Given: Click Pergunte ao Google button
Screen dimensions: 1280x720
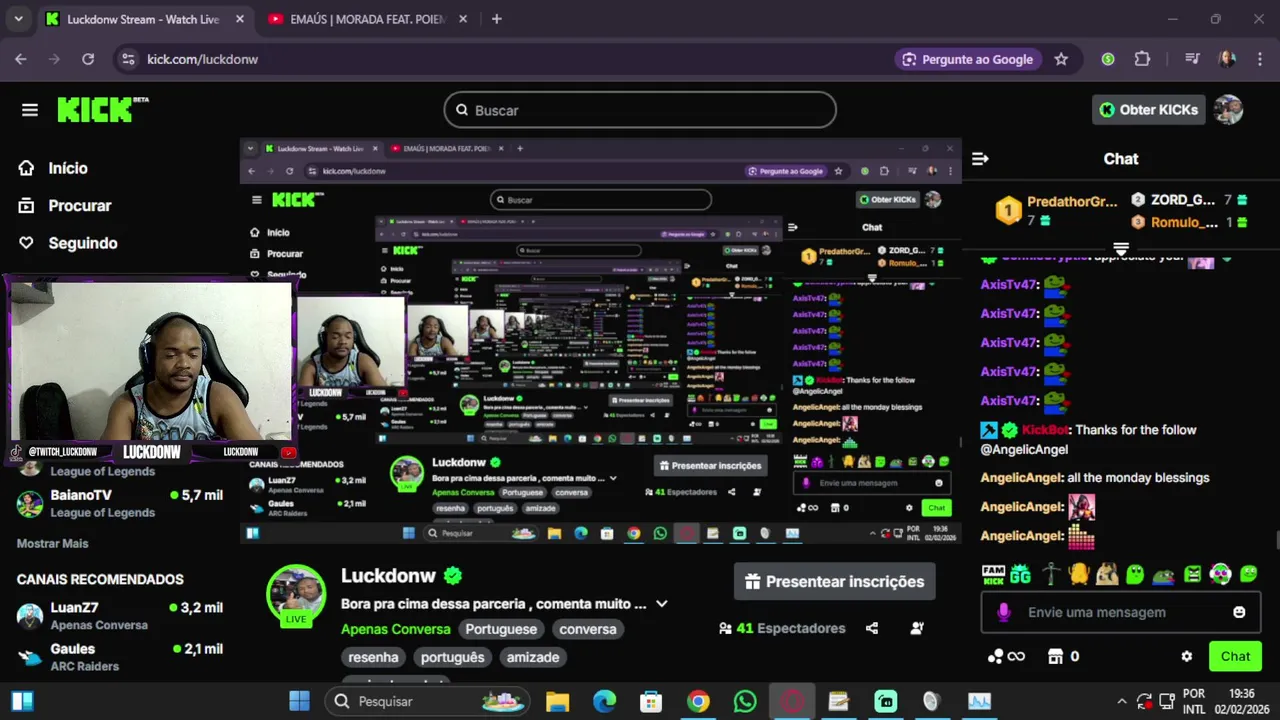Looking at the screenshot, I should click(x=967, y=59).
